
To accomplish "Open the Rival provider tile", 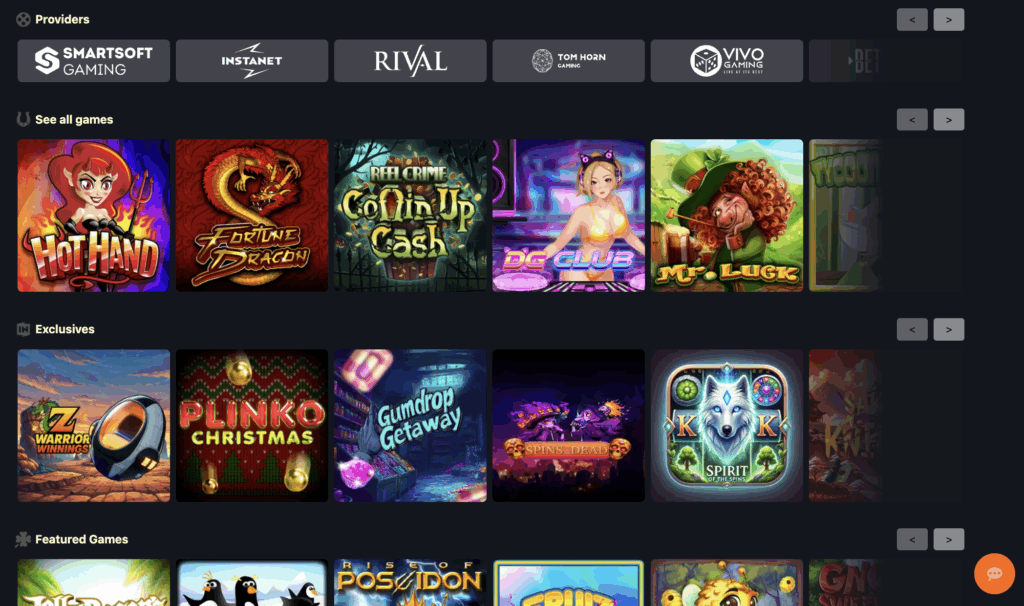I will point(410,61).
